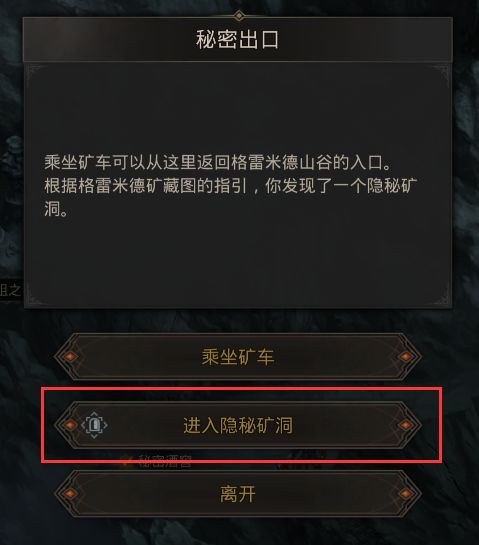Click right orange diamond on 离开 button
Image resolution: width=479 pixels, height=545 pixels.
(x=405, y=494)
